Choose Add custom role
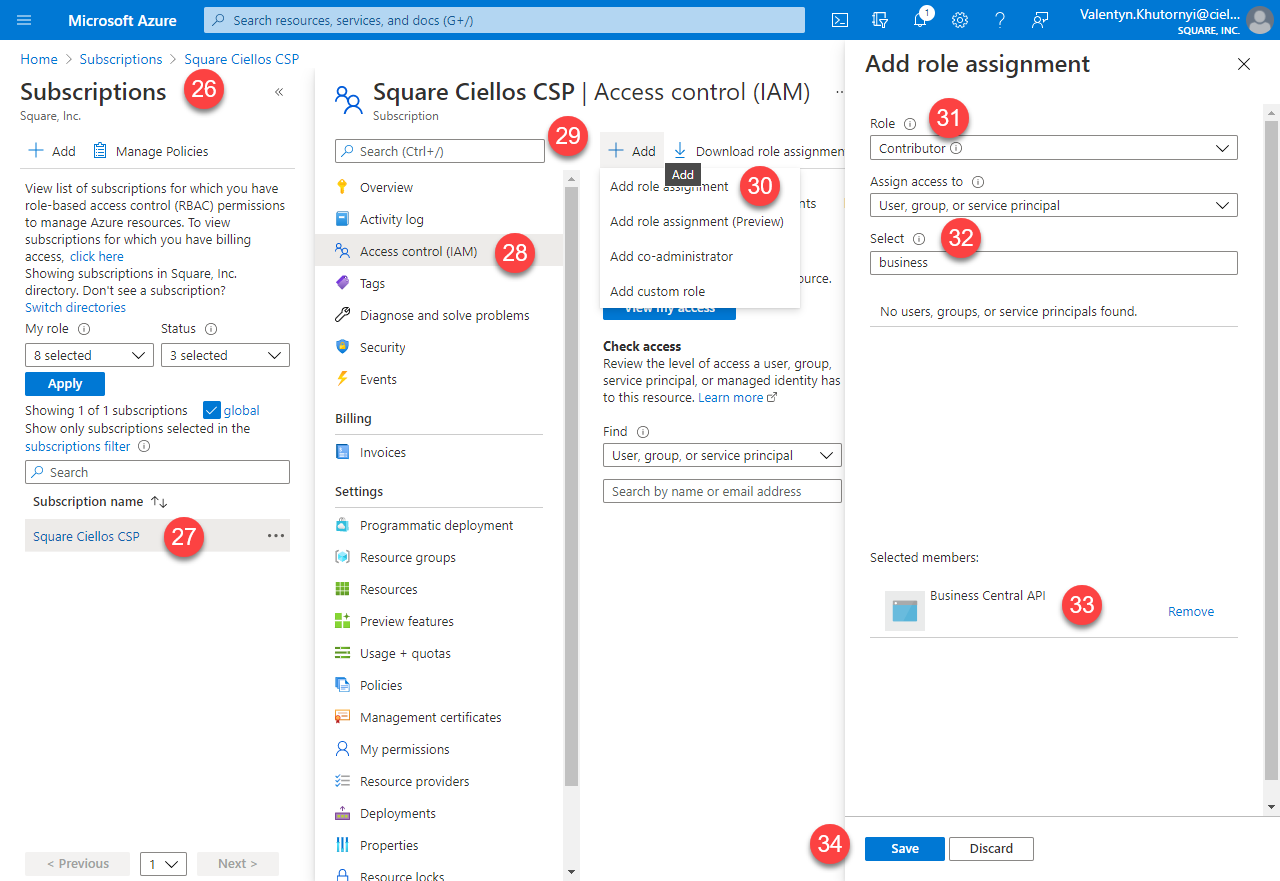Viewport: 1280px width, 881px height. (x=657, y=291)
